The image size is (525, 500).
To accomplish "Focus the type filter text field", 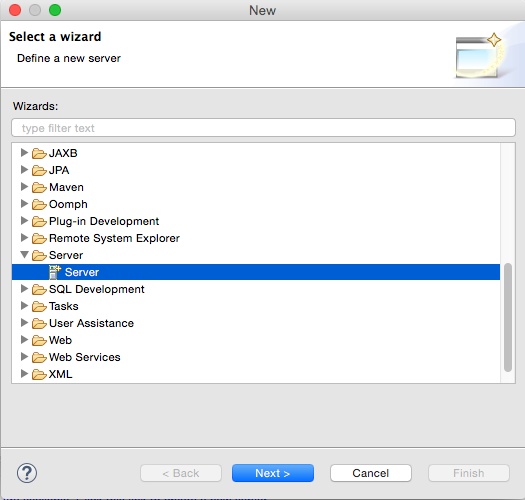I will point(263,128).
